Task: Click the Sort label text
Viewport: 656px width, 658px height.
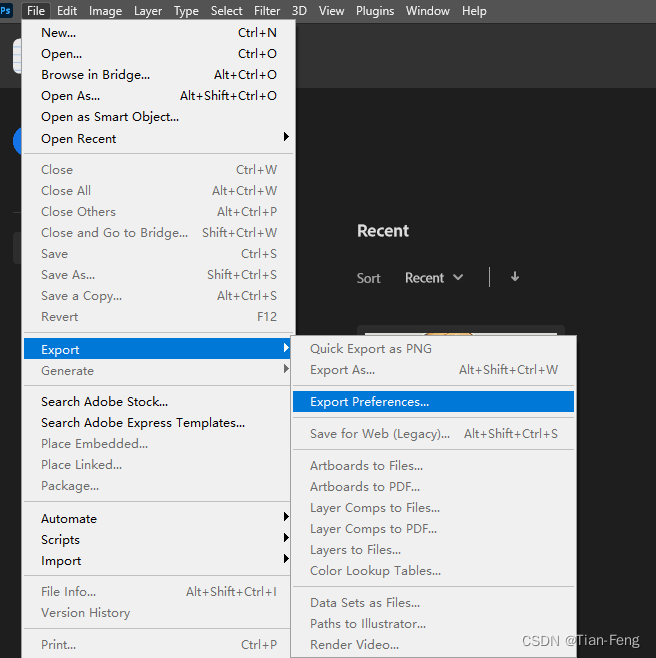Action: coord(369,278)
